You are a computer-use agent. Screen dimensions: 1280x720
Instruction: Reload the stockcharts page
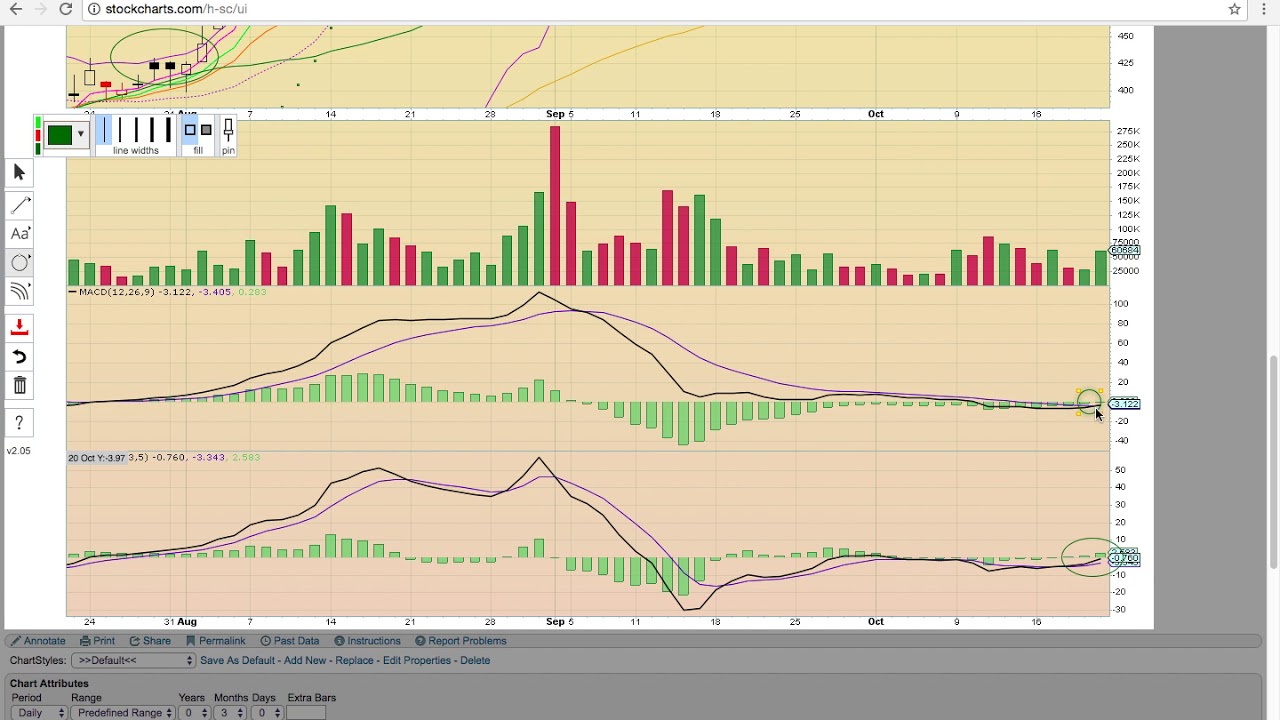(66, 9)
